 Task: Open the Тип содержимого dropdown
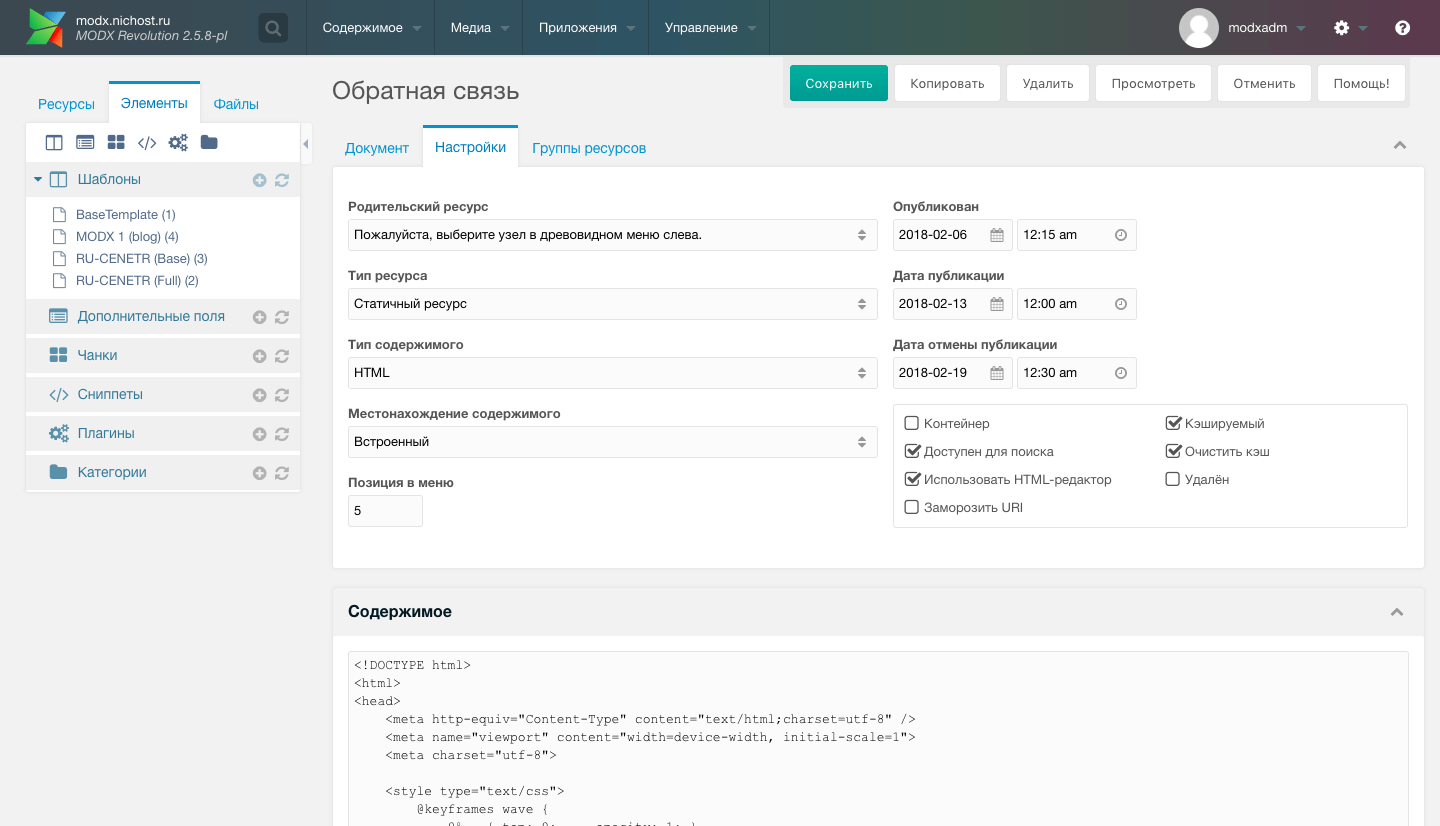coord(612,373)
